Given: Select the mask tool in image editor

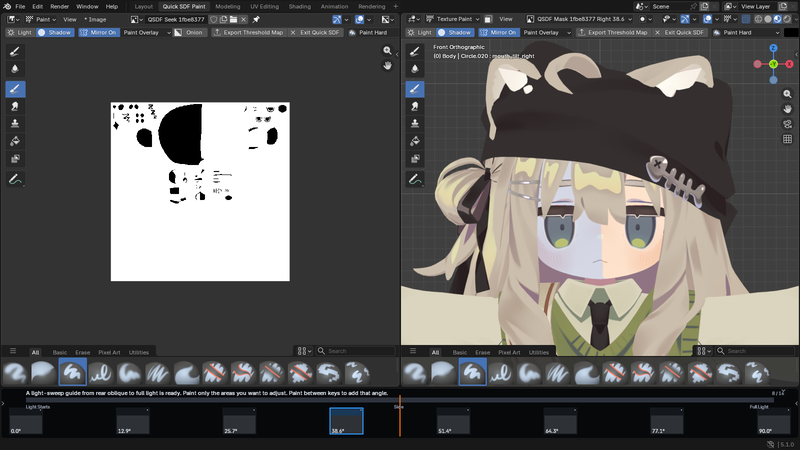Looking at the screenshot, I should point(15,159).
